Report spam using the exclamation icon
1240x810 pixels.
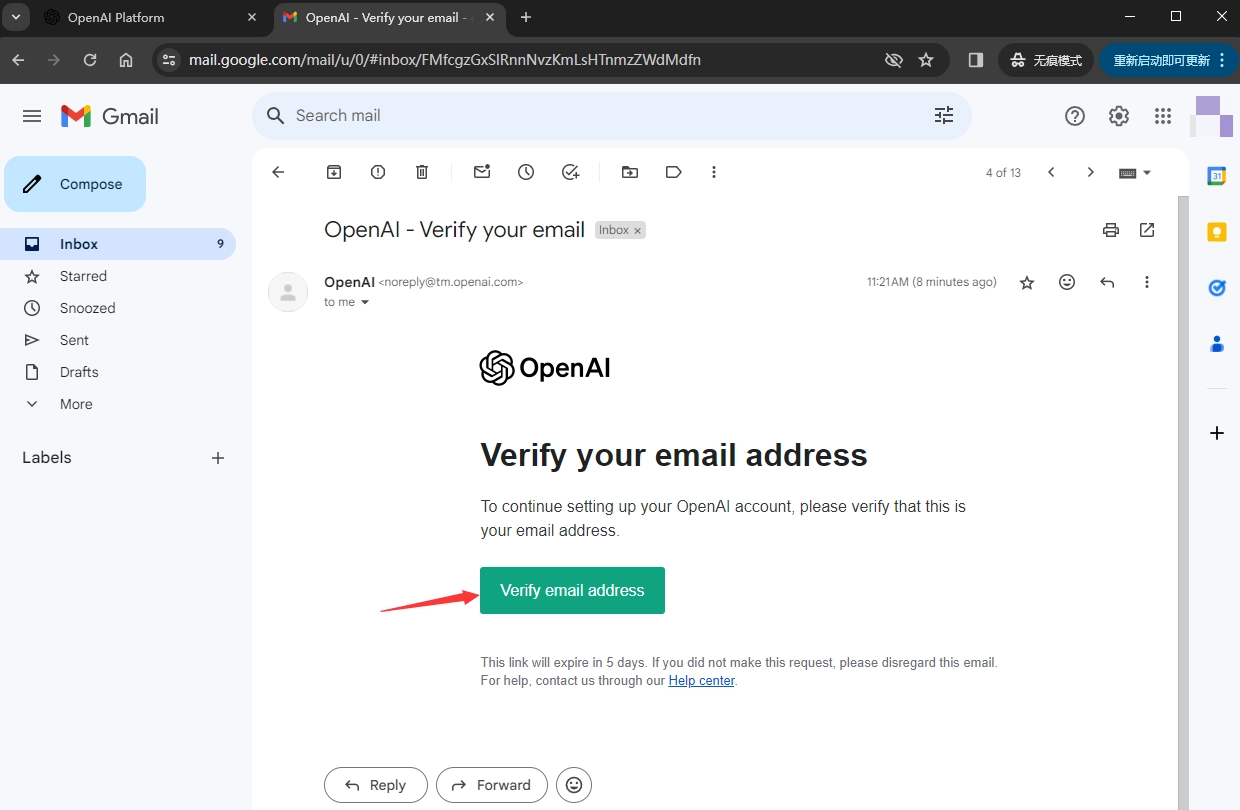point(378,172)
